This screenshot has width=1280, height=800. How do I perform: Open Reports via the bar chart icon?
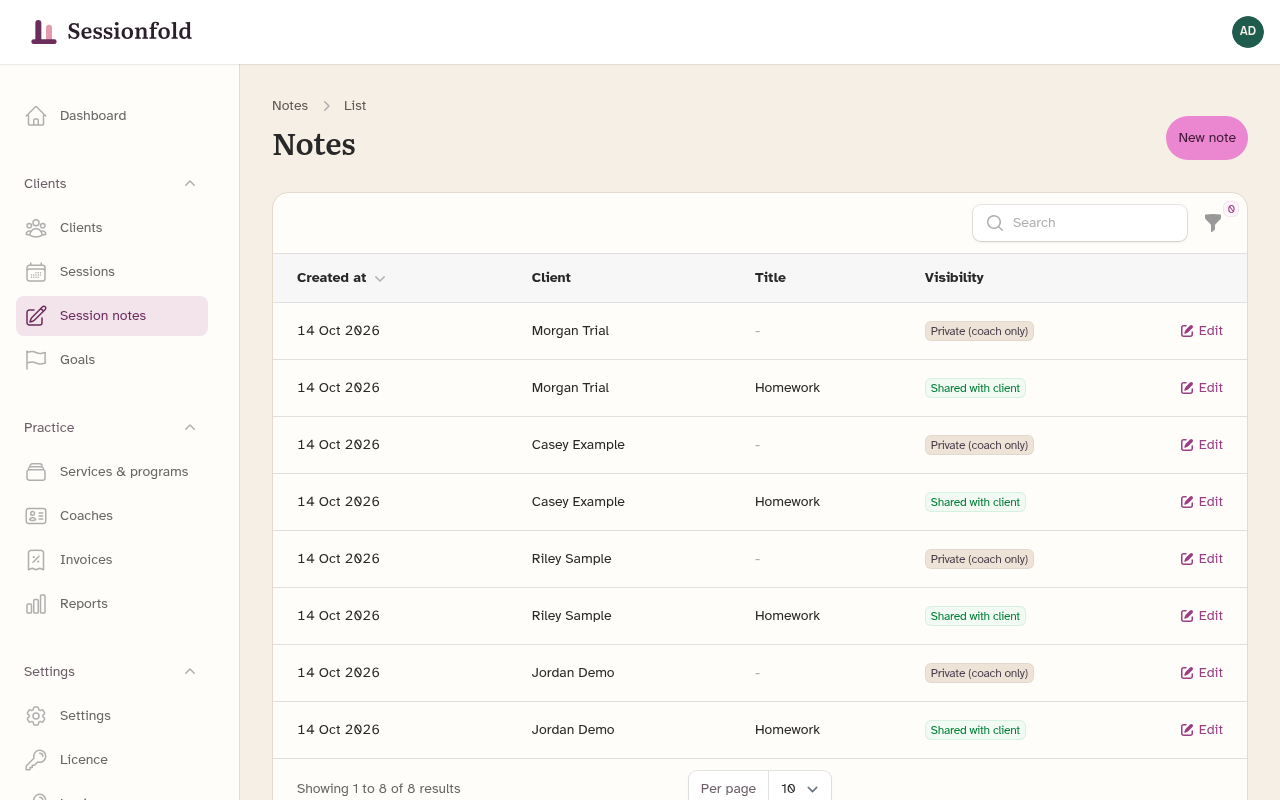(36, 604)
